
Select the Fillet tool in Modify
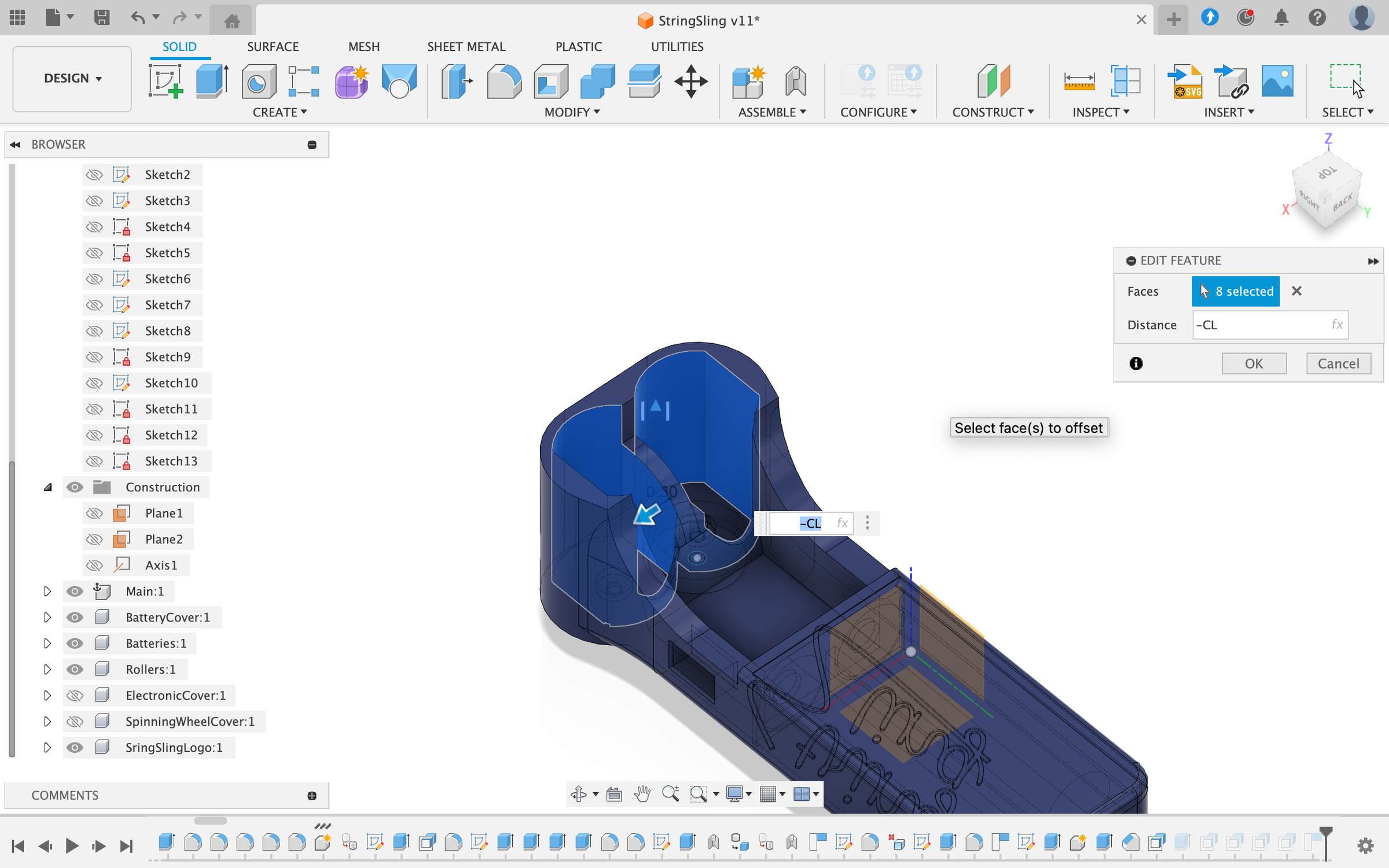pyautogui.click(x=504, y=81)
